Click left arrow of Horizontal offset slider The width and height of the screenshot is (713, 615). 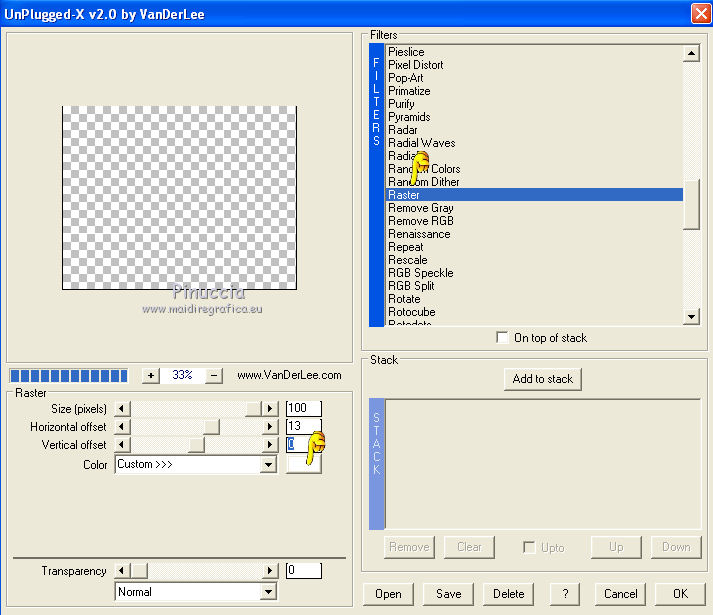pos(121,427)
